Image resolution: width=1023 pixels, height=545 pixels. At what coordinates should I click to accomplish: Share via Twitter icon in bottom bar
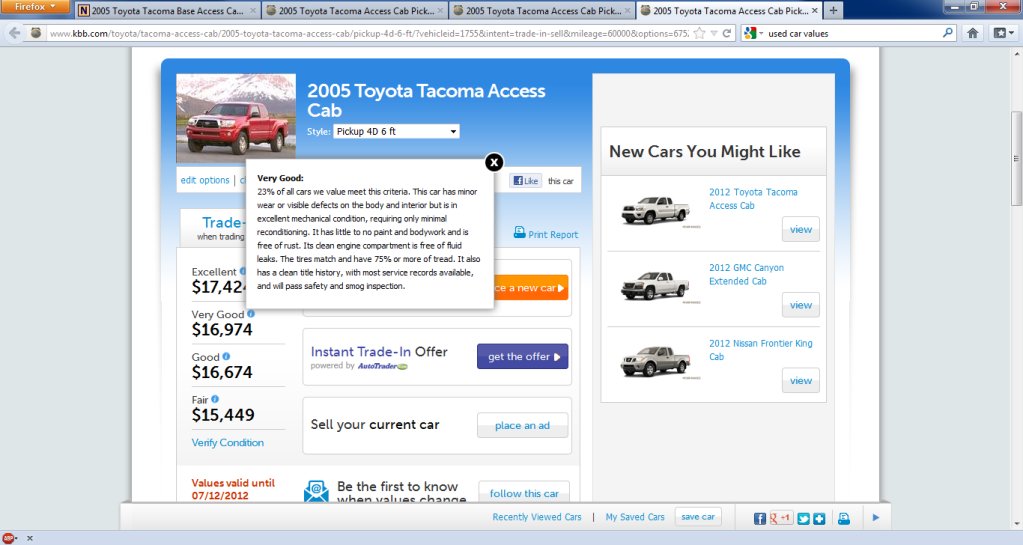click(x=804, y=518)
